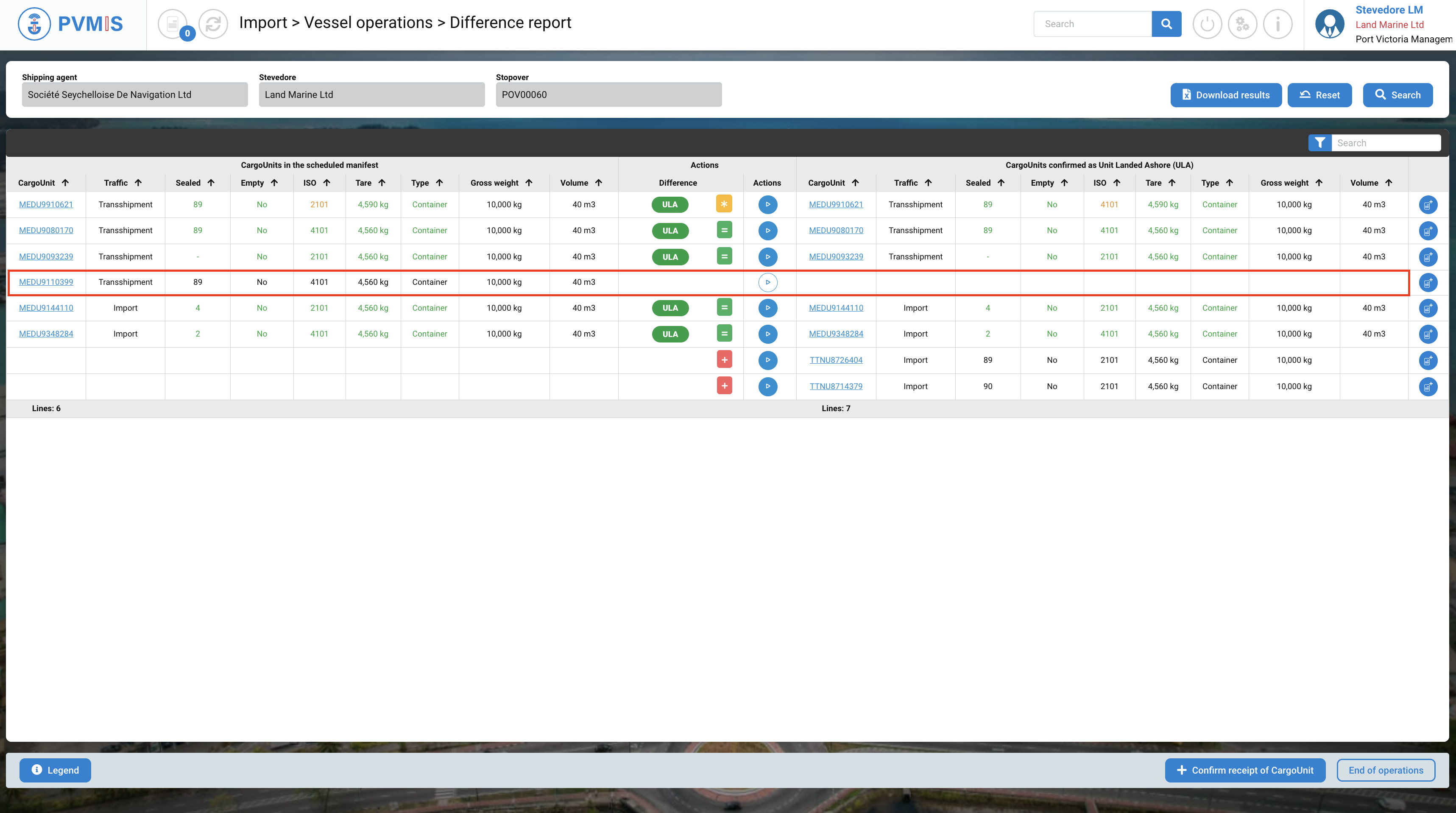Open TTNU8714379 cargo unit link
Screen dimensions: 1456x813
(x=835, y=386)
